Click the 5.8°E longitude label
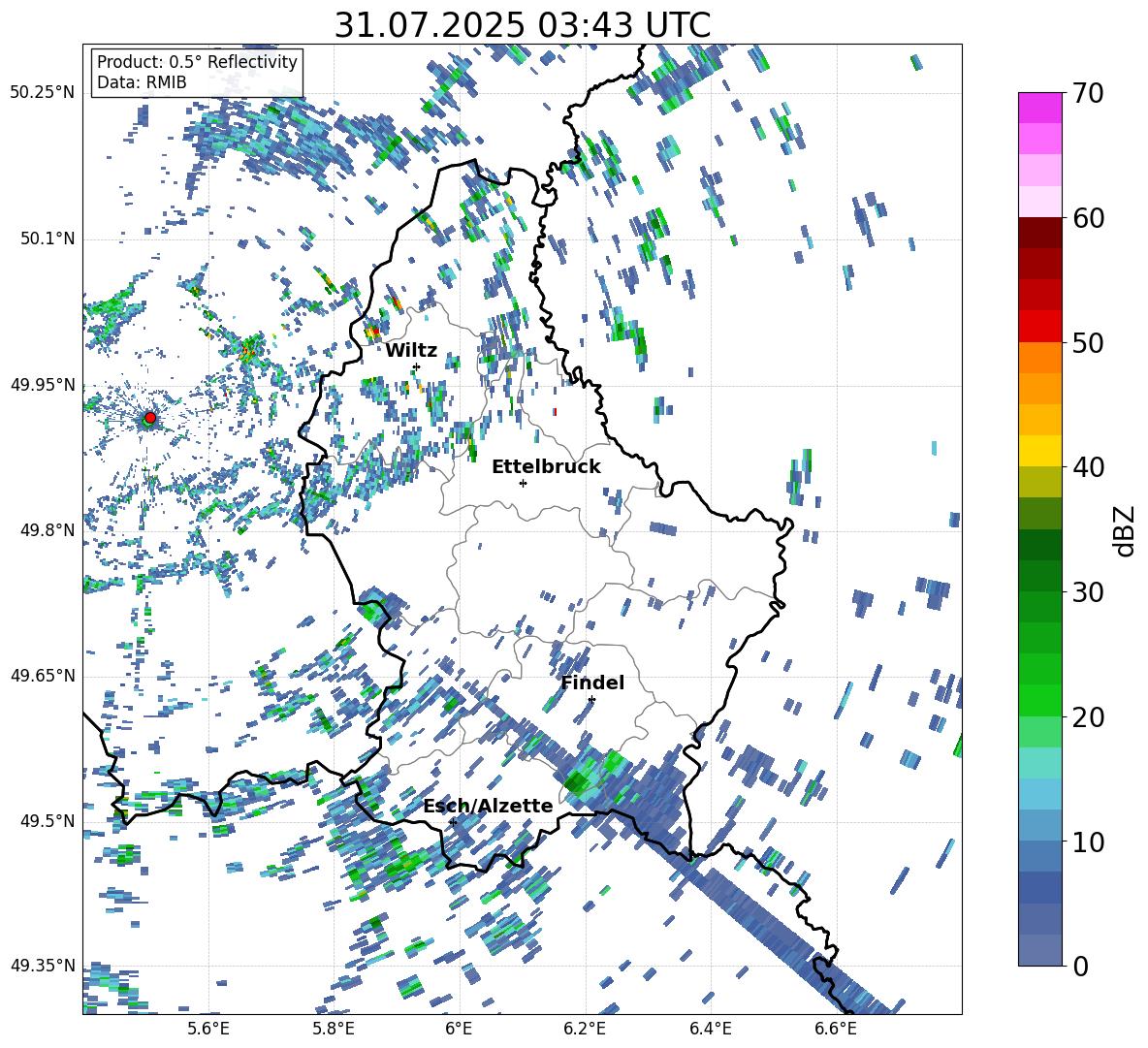The image size is (1148, 1048). click(x=334, y=1029)
